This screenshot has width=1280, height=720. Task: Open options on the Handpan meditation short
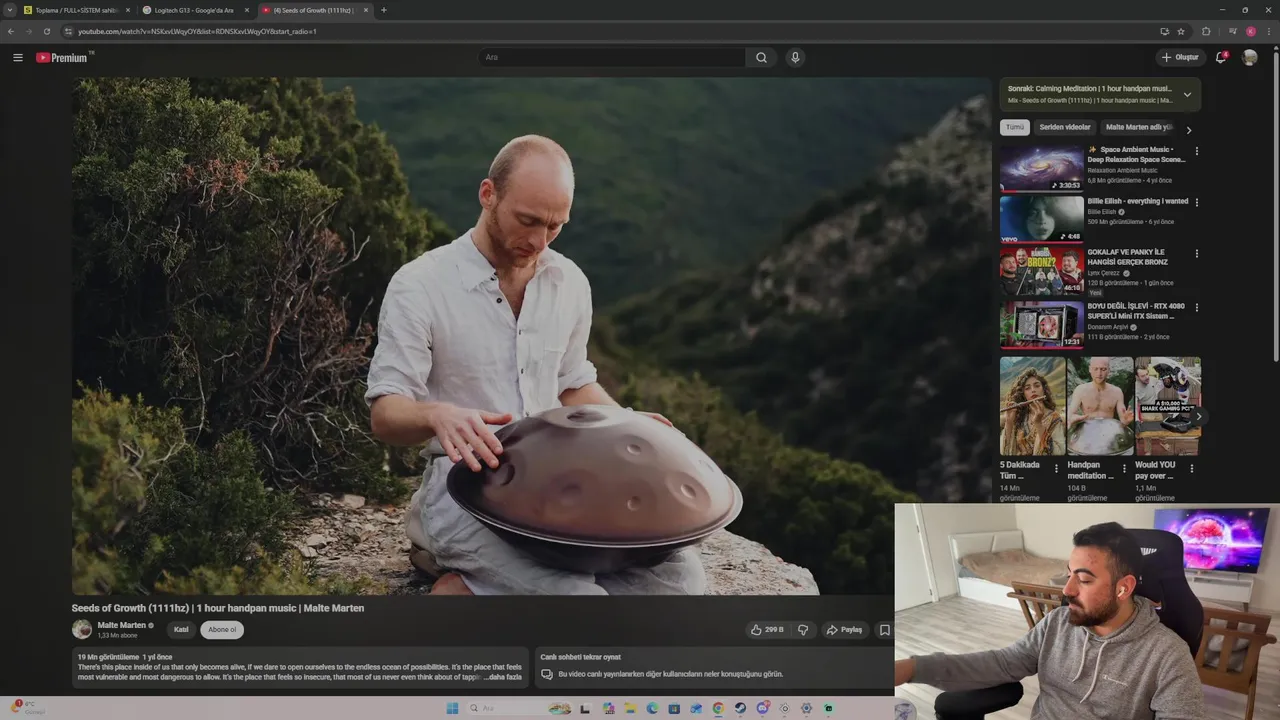click(1124, 467)
